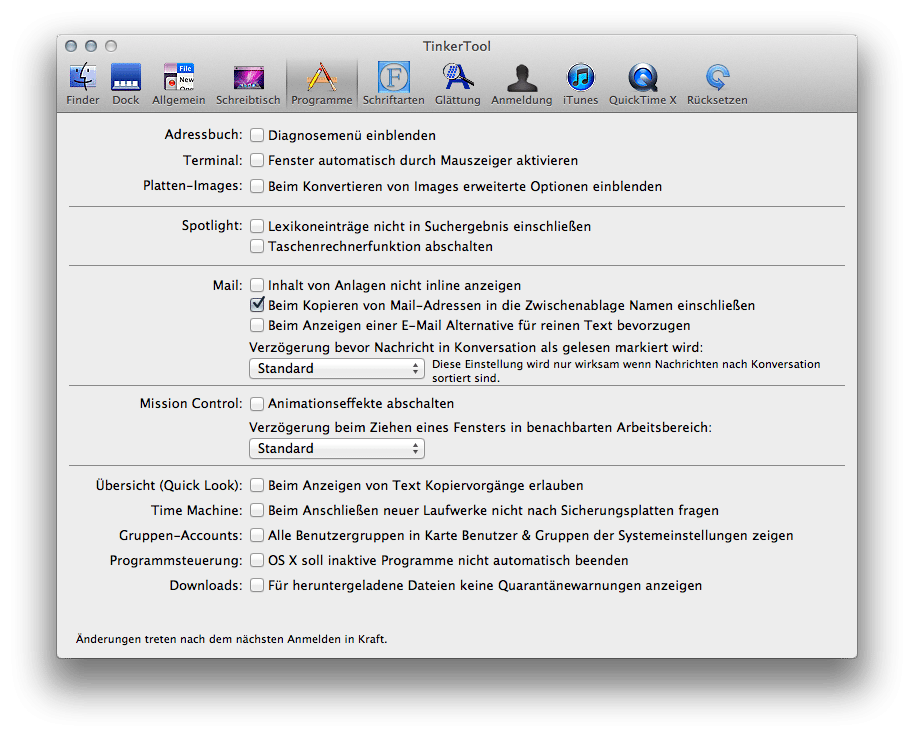
Task: Click the Rücksetzen toolbar icon
Action: coord(717,83)
